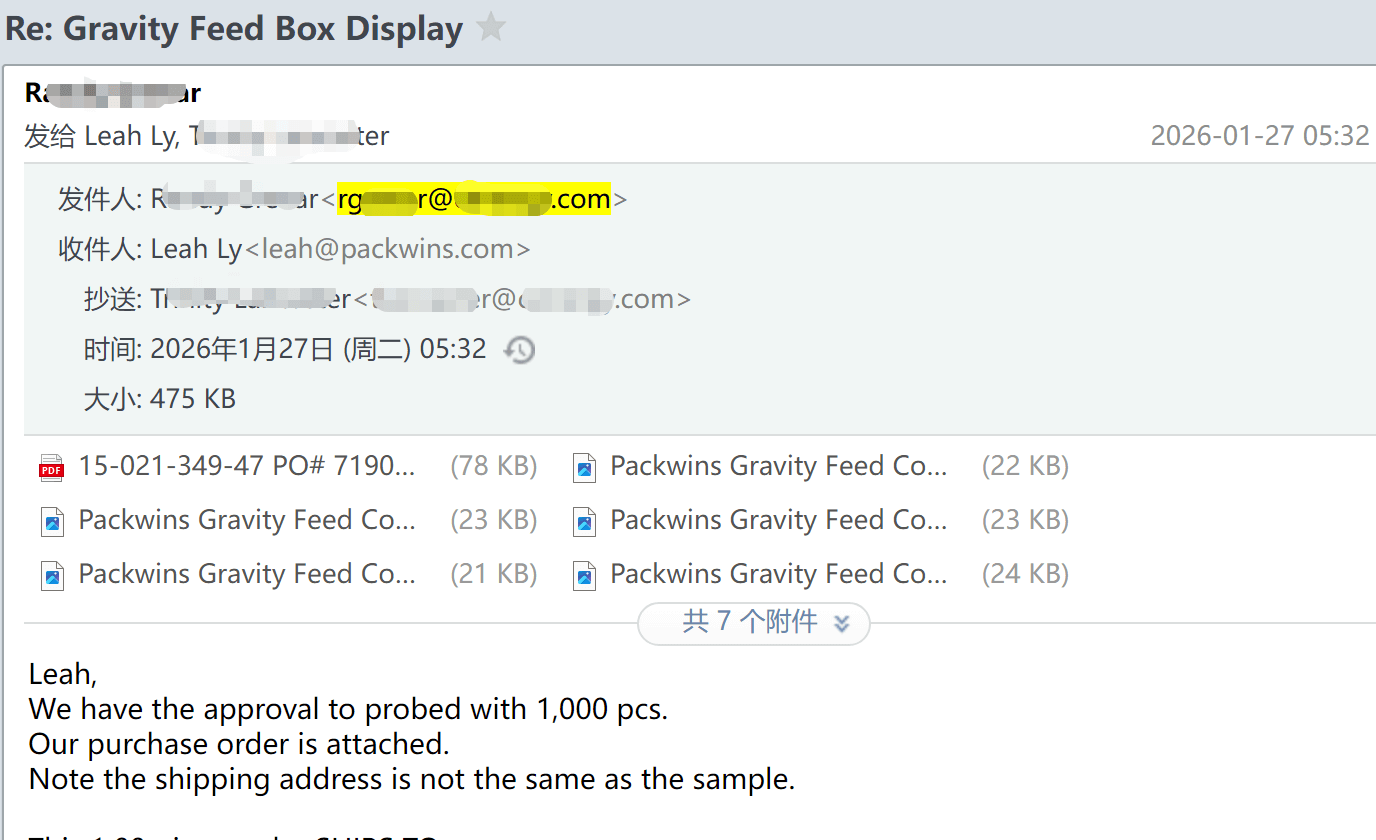
Task: Click the 2026-01-27 05:32 timestamp in the header
Action: pos(1259,136)
